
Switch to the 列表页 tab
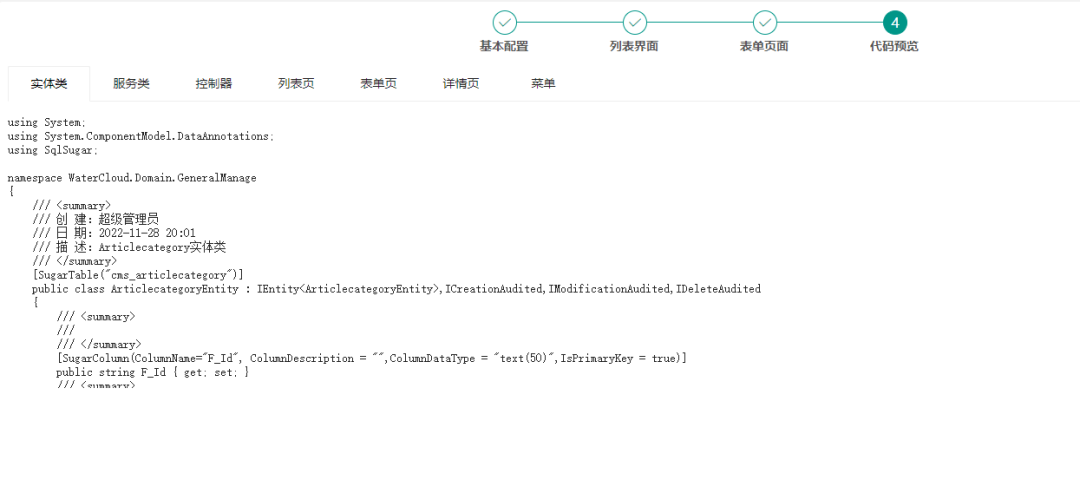296,84
